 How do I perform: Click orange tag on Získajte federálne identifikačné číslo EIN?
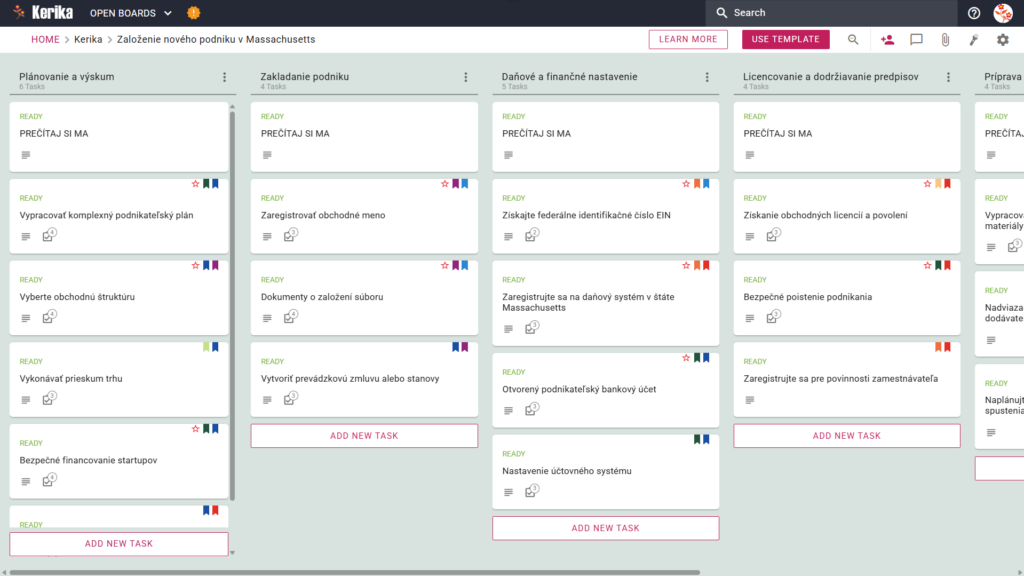point(697,184)
